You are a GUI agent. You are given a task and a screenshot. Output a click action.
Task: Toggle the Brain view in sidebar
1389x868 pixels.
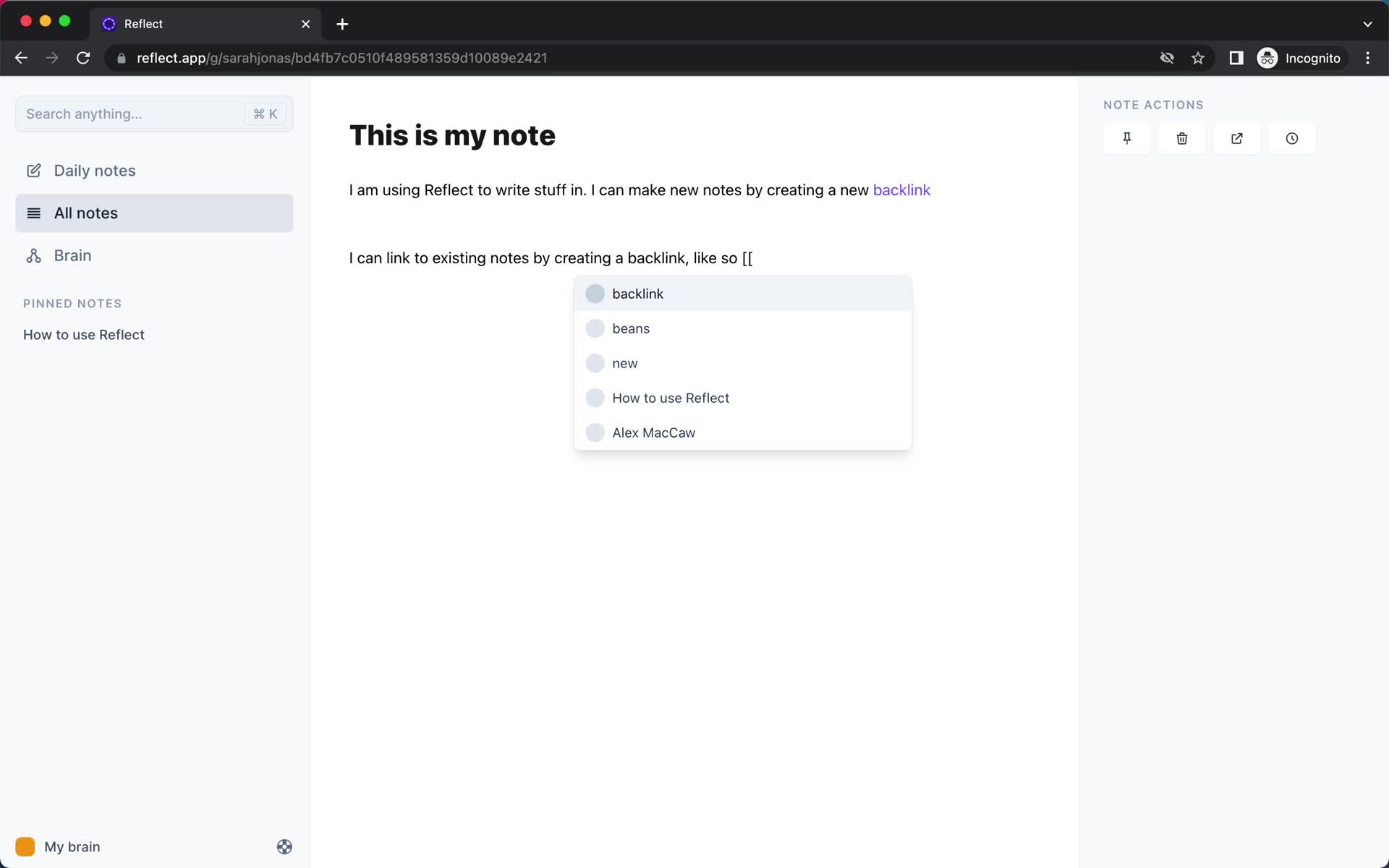click(72, 255)
